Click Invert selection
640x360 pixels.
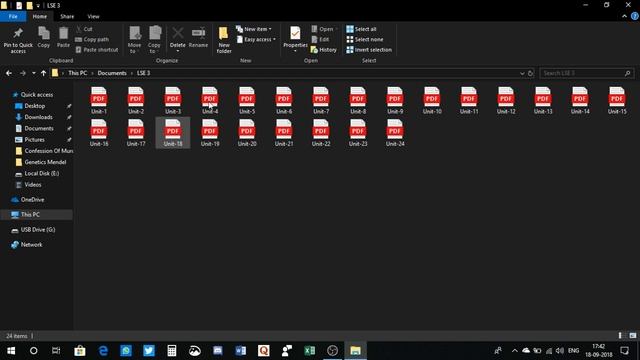pos(369,50)
